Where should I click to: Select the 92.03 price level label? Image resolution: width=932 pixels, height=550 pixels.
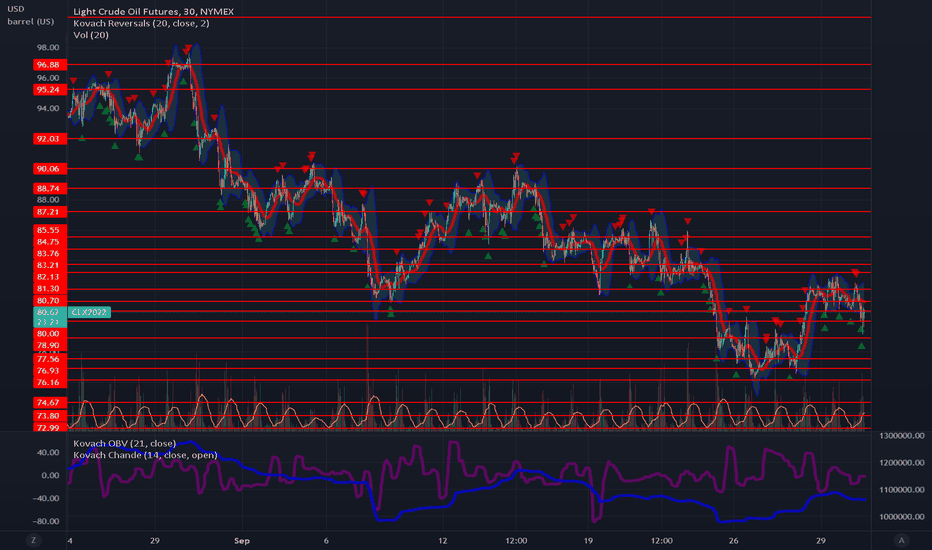point(49,139)
